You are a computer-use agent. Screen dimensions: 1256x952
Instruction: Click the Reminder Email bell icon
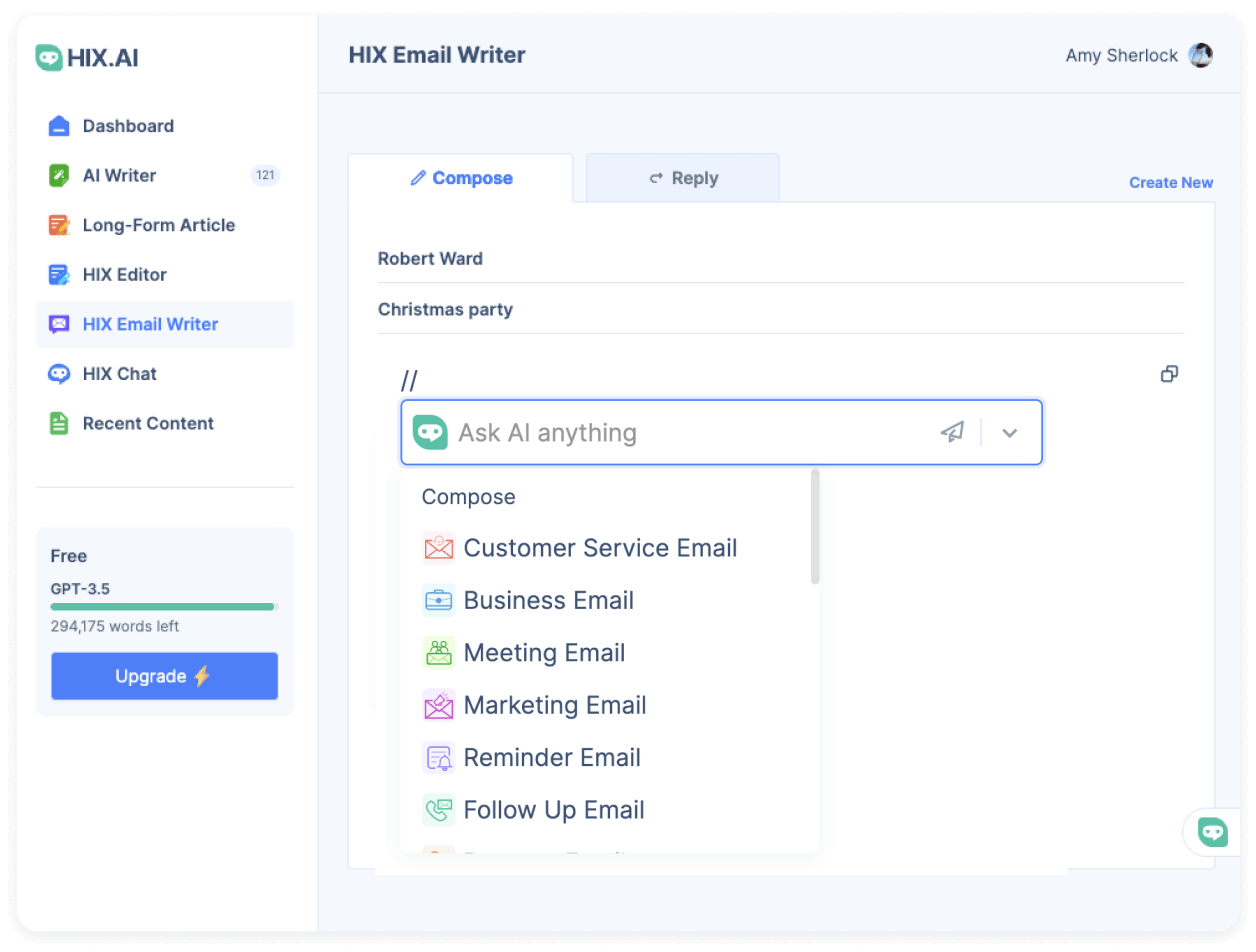point(438,757)
